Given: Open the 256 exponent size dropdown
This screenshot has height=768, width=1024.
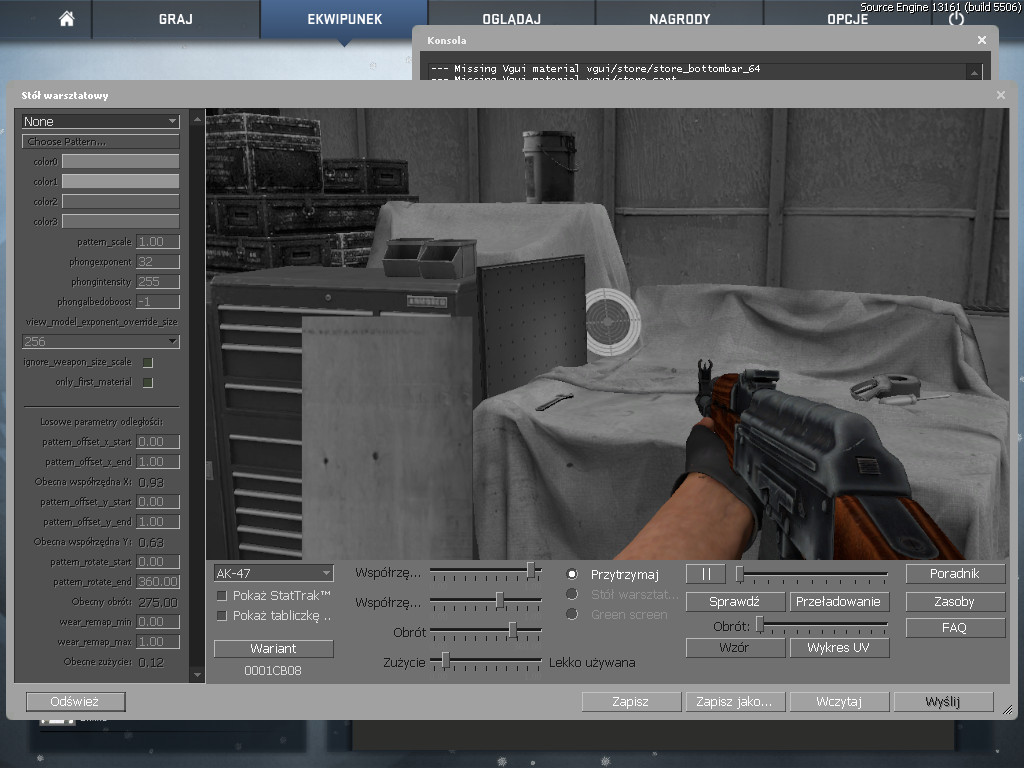Looking at the screenshot, I should tap(101, 342).
